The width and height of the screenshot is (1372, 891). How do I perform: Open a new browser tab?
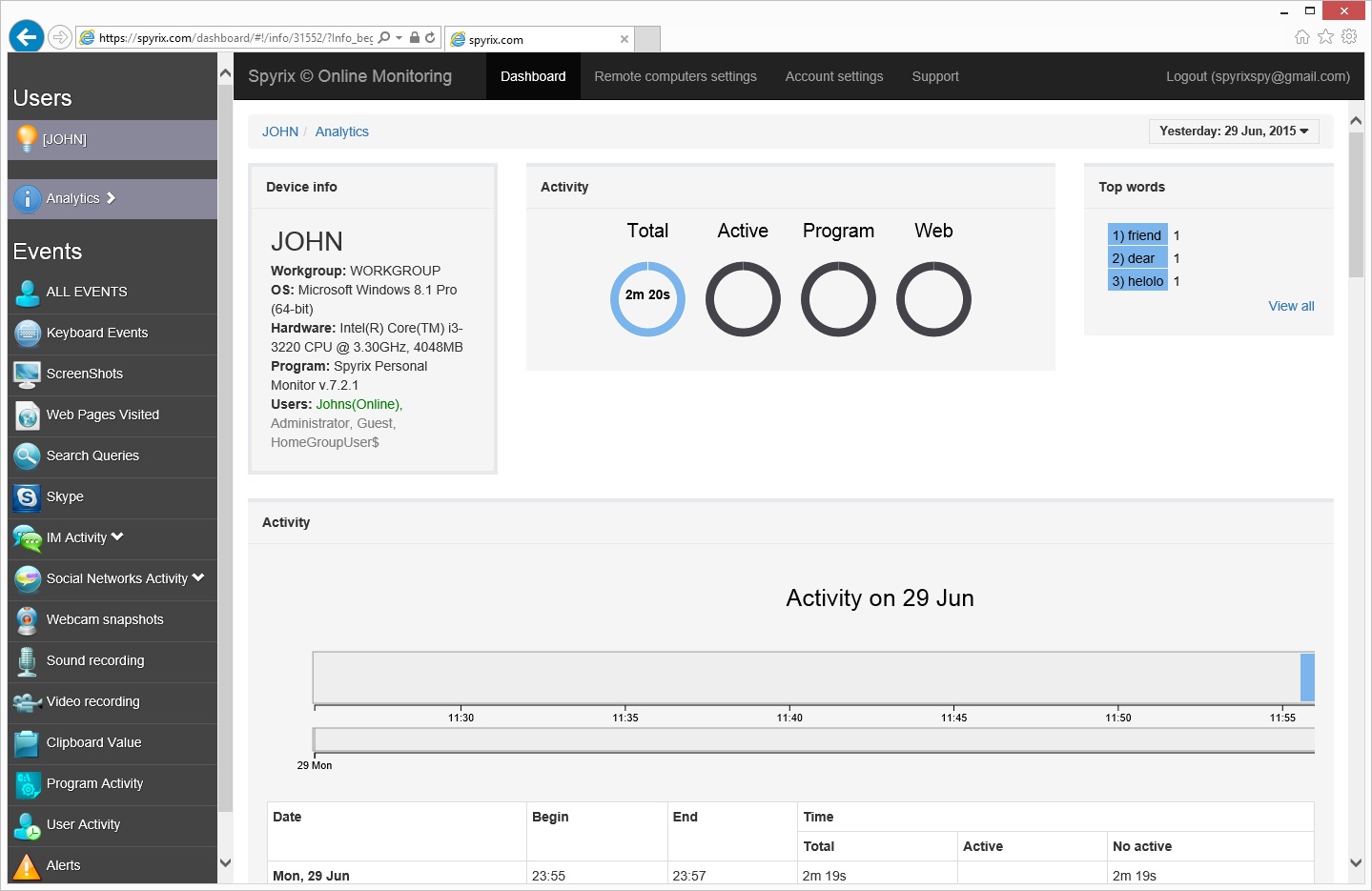coord(647,39)
